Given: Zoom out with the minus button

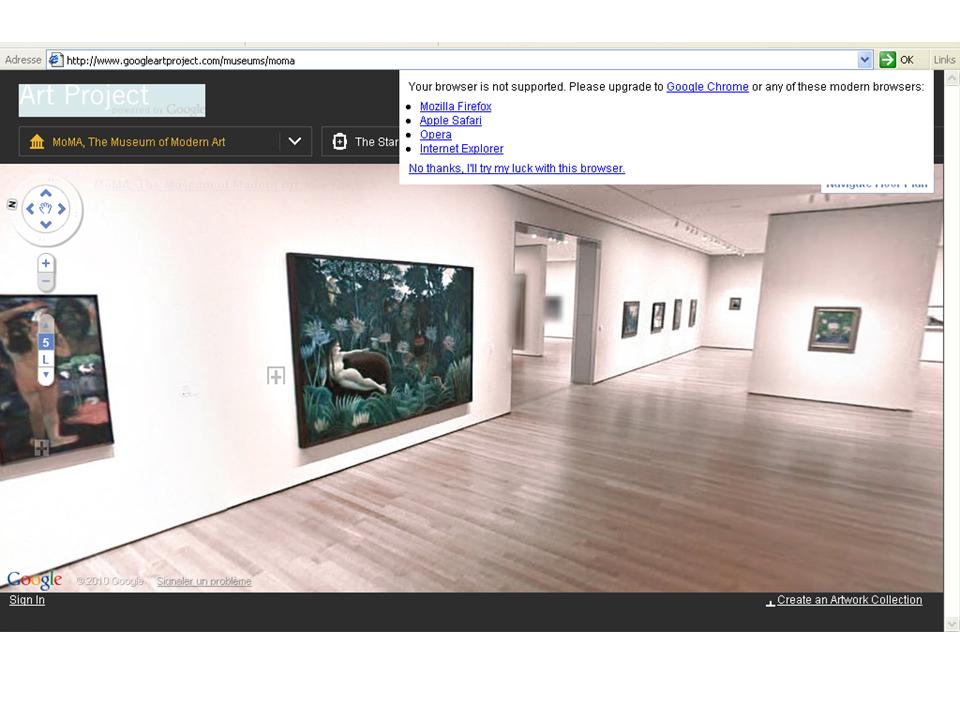Looking at the screenshot, I should point(46,282).
